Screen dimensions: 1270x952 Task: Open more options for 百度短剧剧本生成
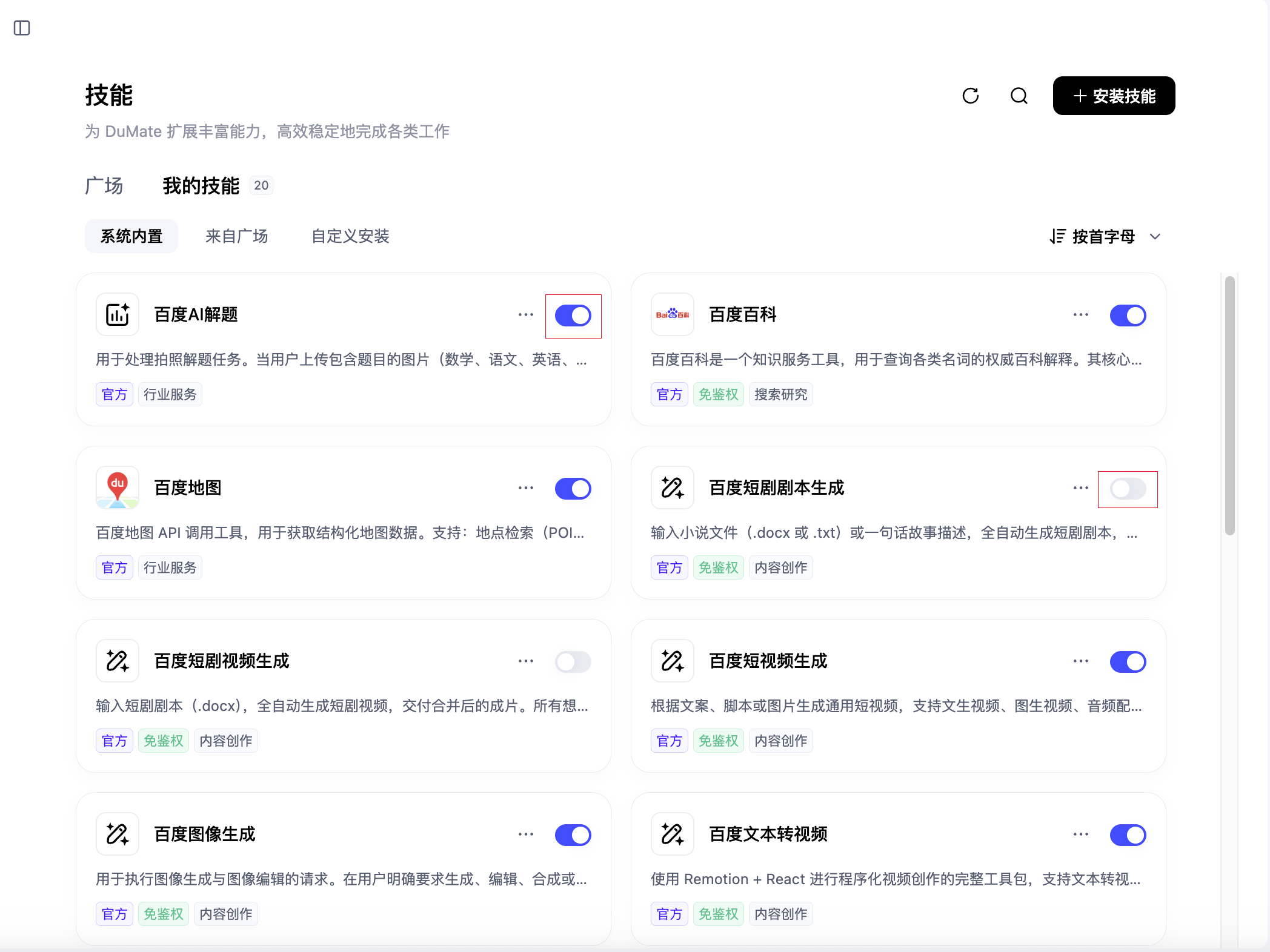pos(1081,488)
